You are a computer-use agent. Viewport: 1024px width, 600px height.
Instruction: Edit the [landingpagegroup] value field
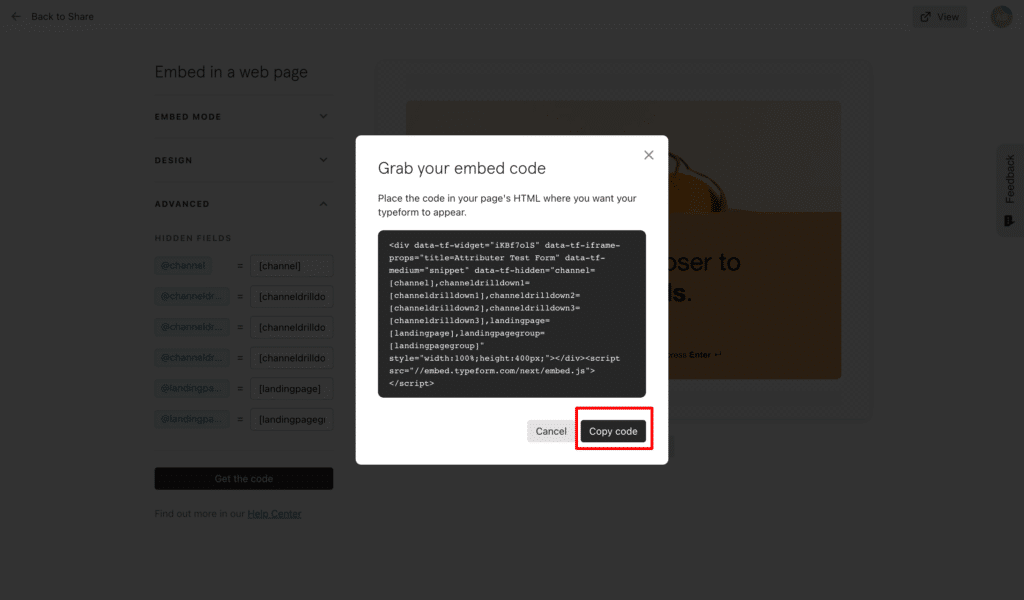tap(291, 419)
